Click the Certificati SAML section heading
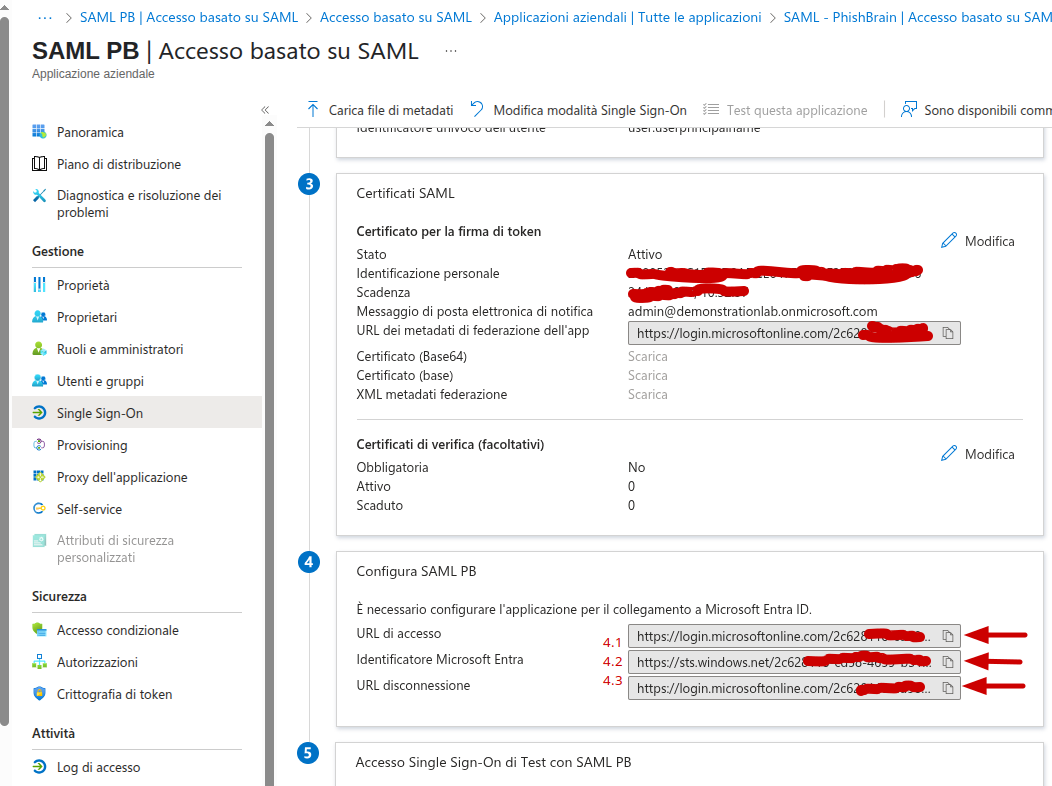This screenshot has width=1052, height=786. [x=405, y=193]
